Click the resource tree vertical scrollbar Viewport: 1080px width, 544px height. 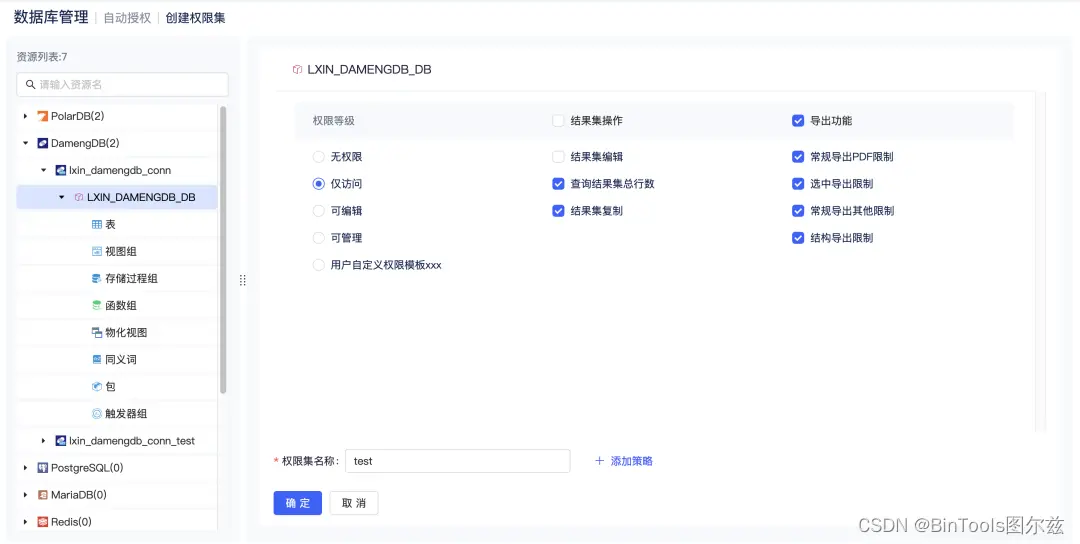click(222, 249)
